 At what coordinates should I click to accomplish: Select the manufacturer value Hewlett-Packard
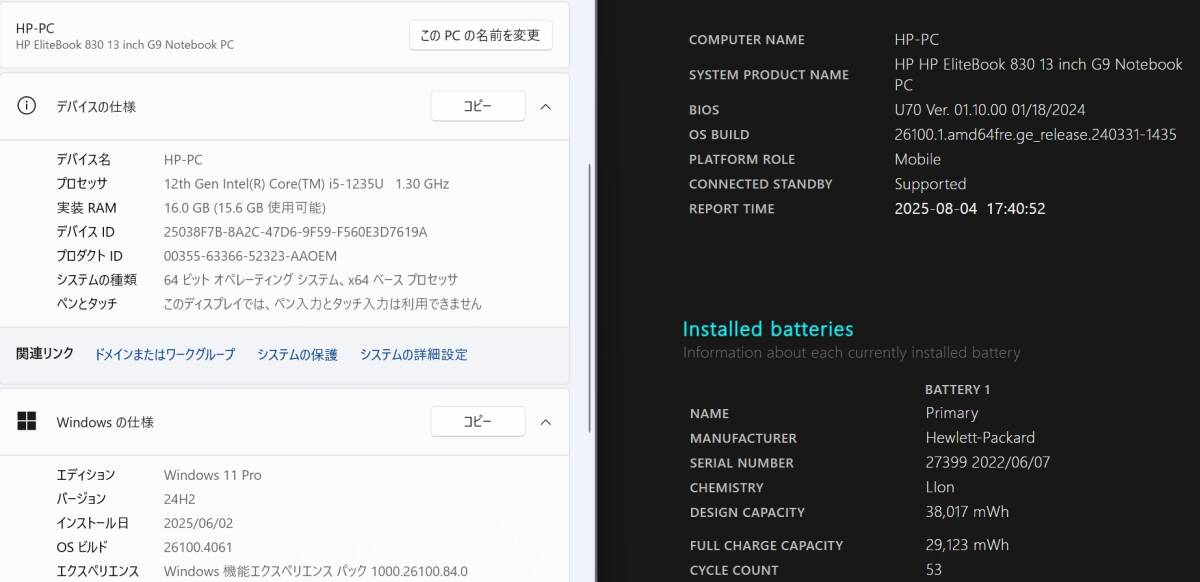point(980,438)
